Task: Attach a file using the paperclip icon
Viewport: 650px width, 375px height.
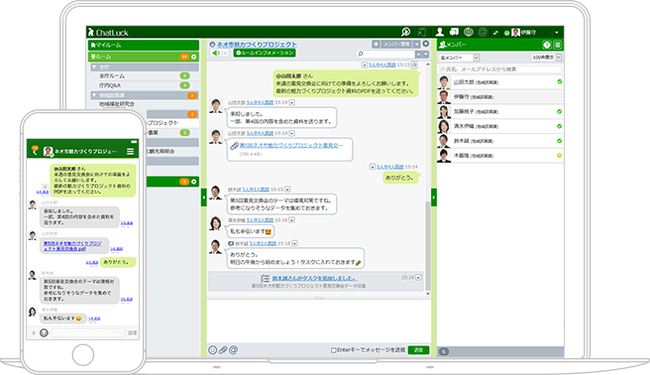Action: click(223, 350)
